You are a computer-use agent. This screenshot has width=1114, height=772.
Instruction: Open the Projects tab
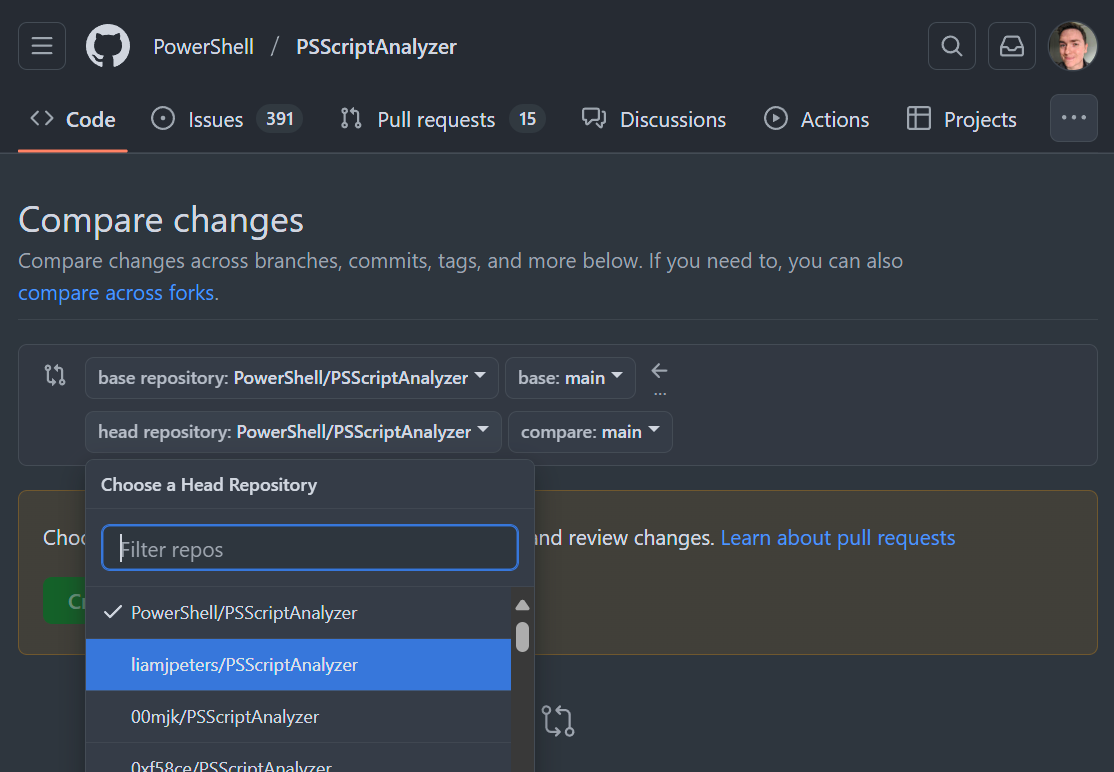[961, 119]
